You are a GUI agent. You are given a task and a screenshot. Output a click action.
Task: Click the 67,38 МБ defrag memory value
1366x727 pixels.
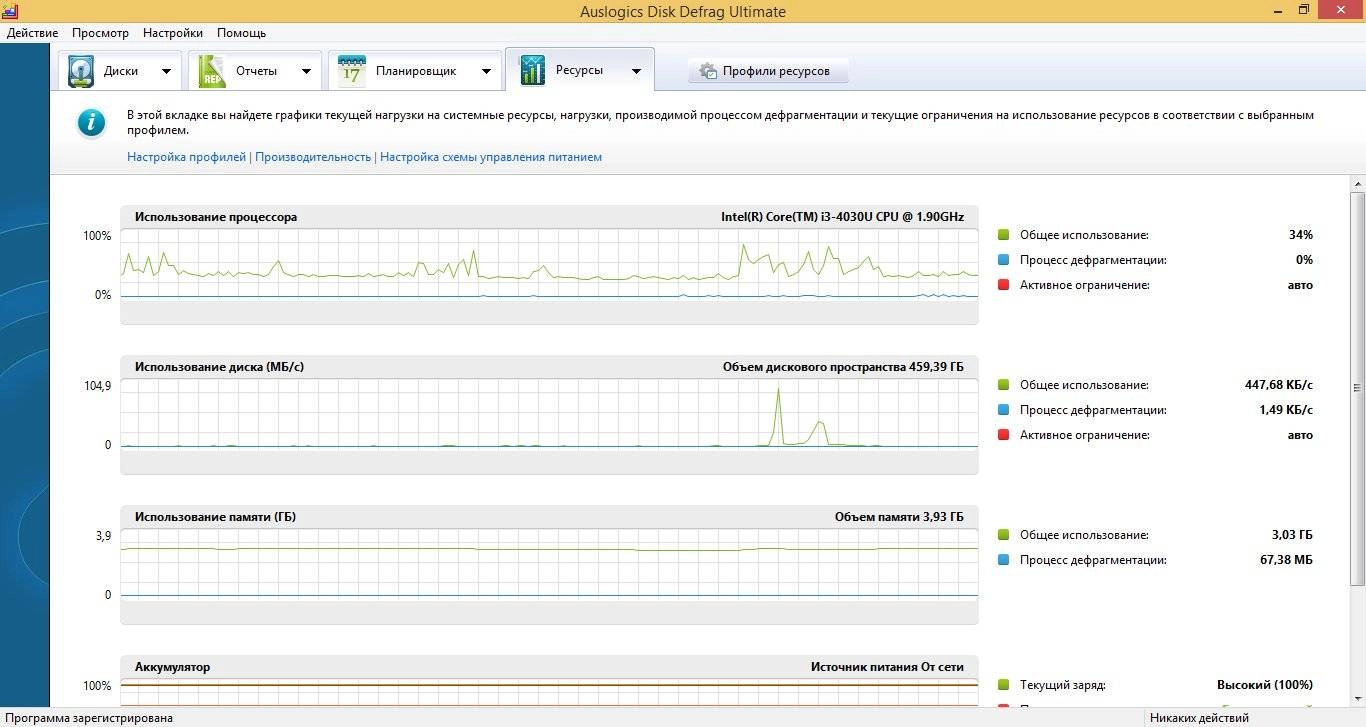pos(1286,560)
